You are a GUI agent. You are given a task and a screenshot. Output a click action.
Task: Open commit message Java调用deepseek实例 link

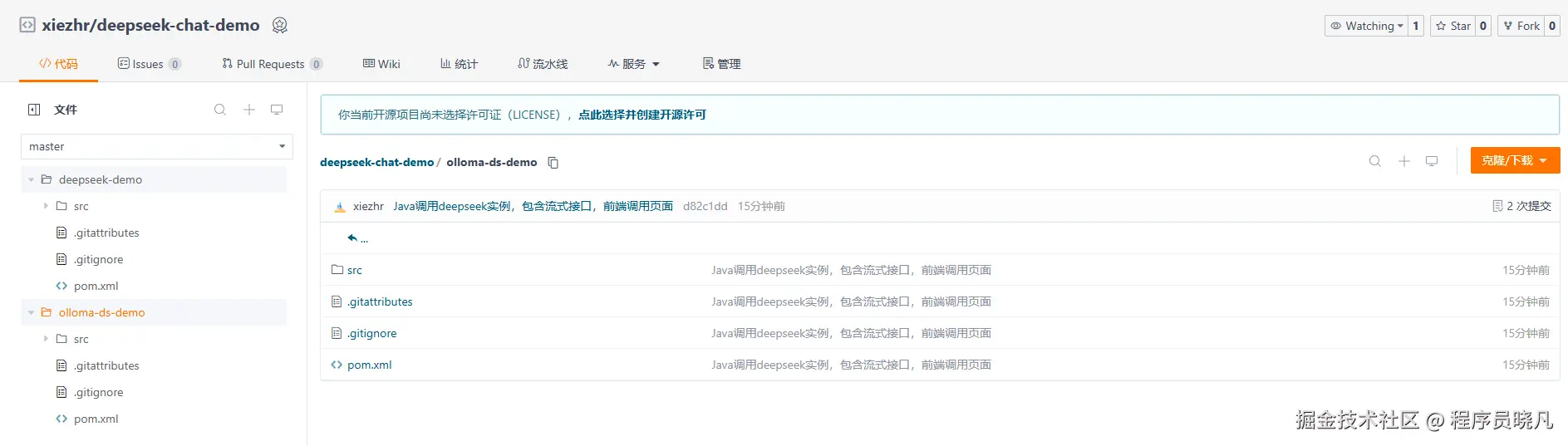(533, 206)
